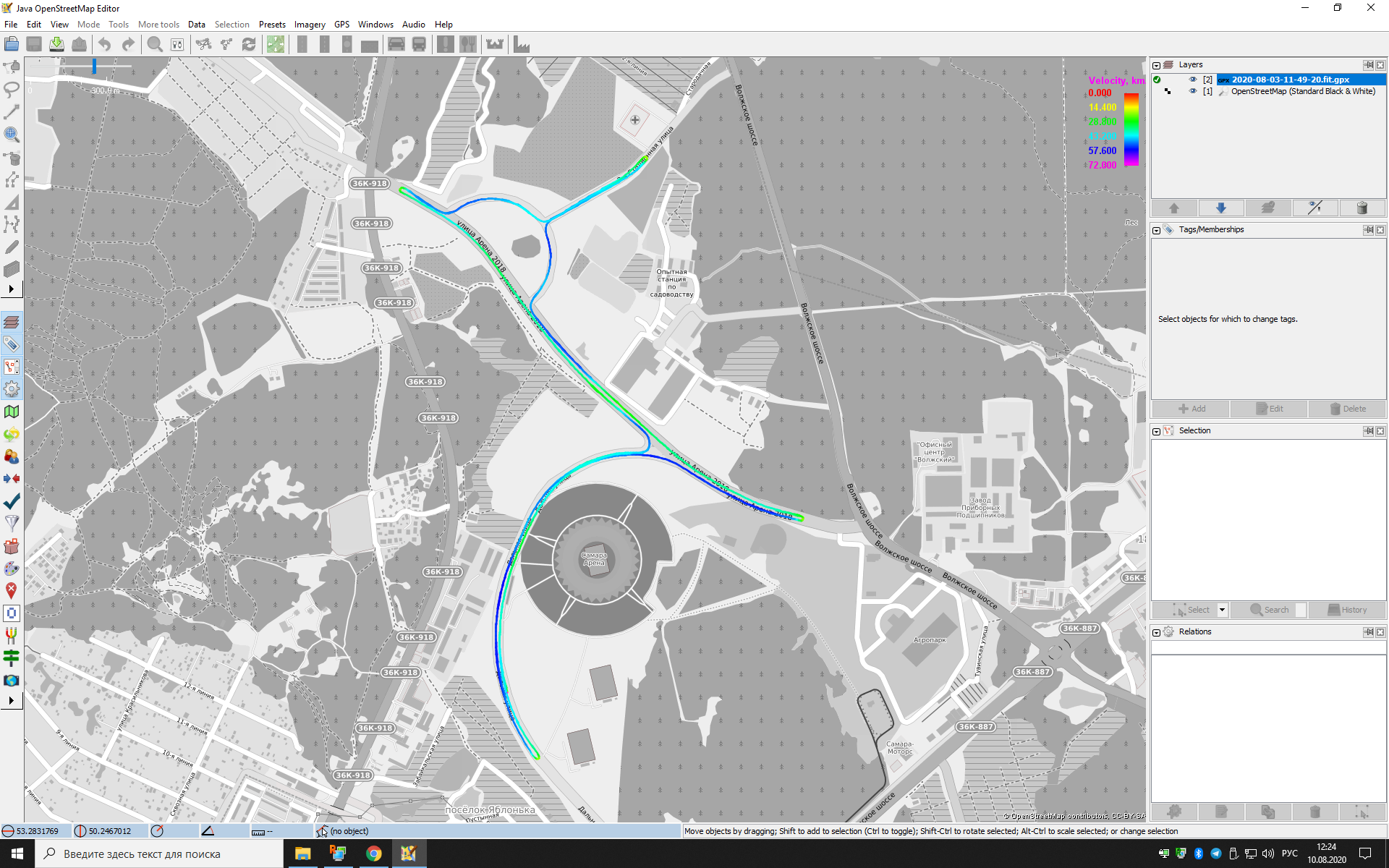Open the Search magnifier tool
This screenshot has height=868, width=1389.
tap(155, 45)
